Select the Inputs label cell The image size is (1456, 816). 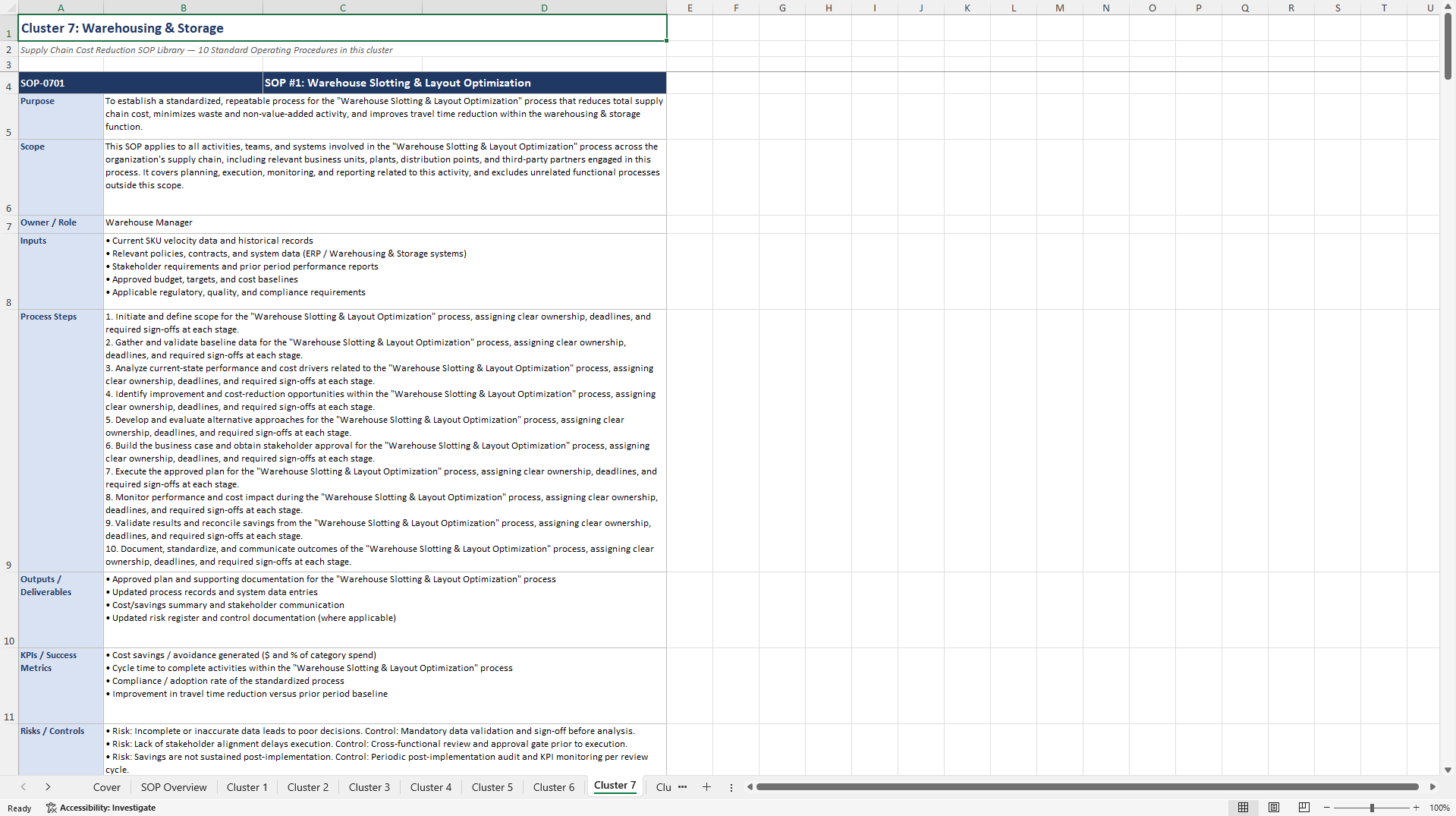[61, 271]
